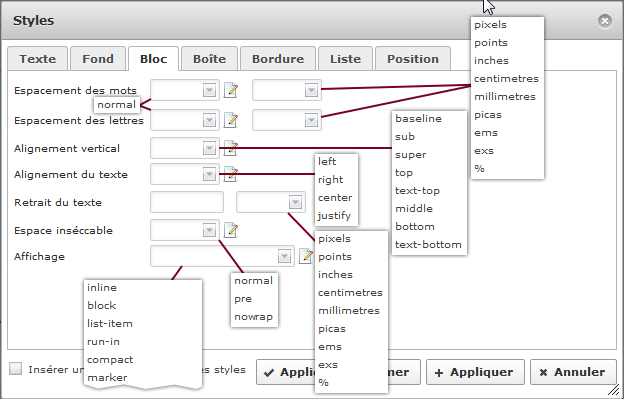Click the Affichage label
The height and width of the screenshot is (399, 624).
pyautogui.click(x=39, y=256)
